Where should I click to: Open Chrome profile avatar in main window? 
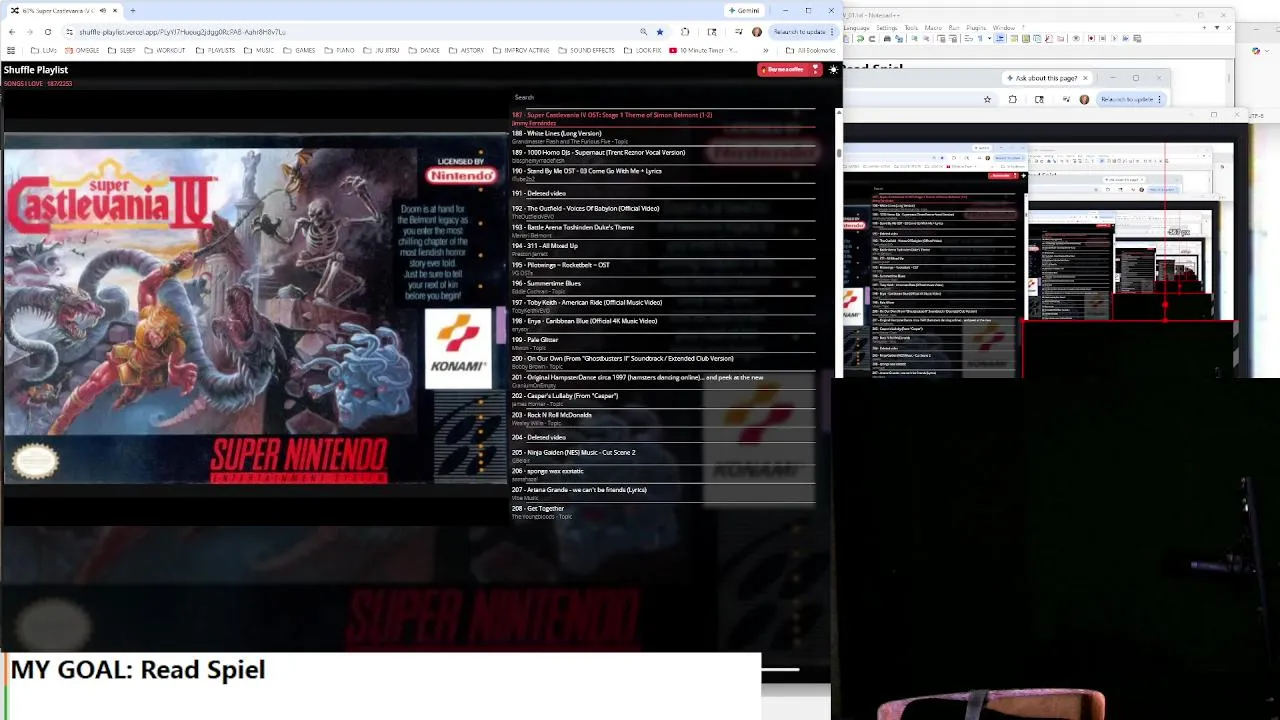click(x=757, y=32)
